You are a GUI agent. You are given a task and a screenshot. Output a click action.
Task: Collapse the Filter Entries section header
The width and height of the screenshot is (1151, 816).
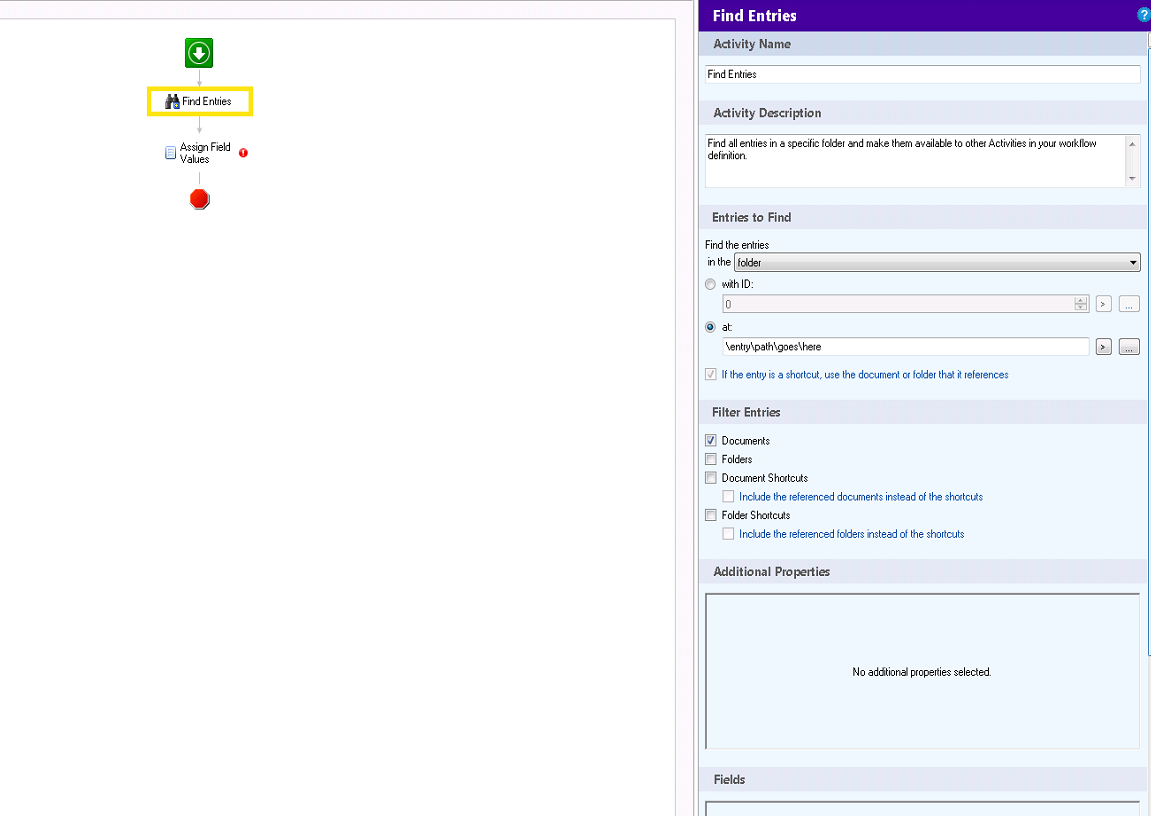(x=746, y=412)
